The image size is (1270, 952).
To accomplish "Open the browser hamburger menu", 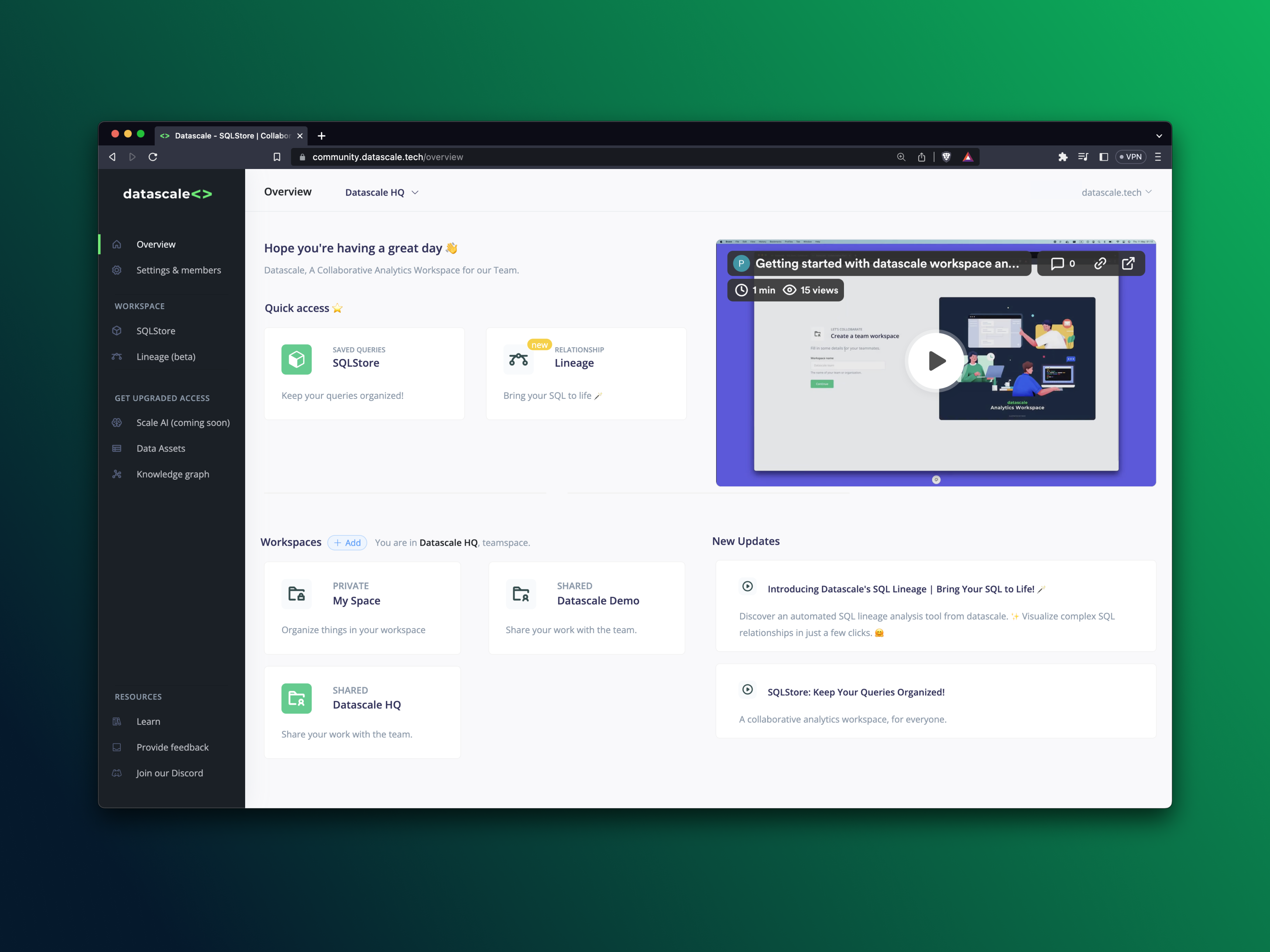I will coord(1157,157).
